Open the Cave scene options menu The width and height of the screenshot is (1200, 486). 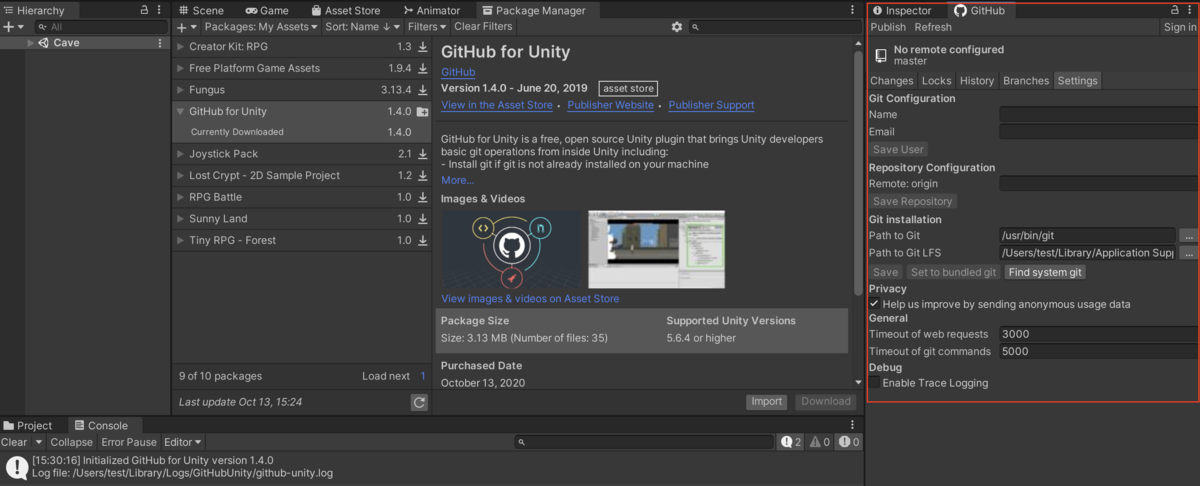(160, 43)
